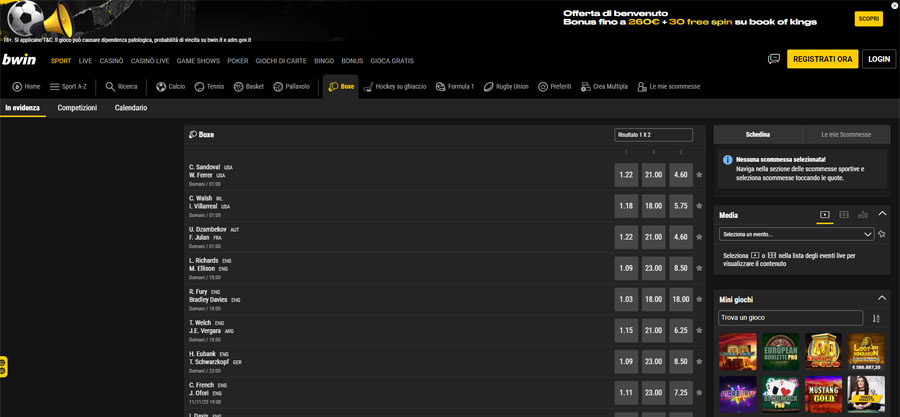Favorite the French vs Ofori match

click(x=699, y=392)
